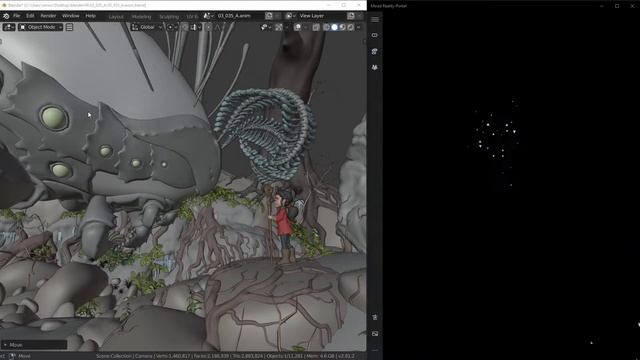Screen dimensions: 640x360
Task: Open the Object Mode dropdown
Action: [40, 27]
